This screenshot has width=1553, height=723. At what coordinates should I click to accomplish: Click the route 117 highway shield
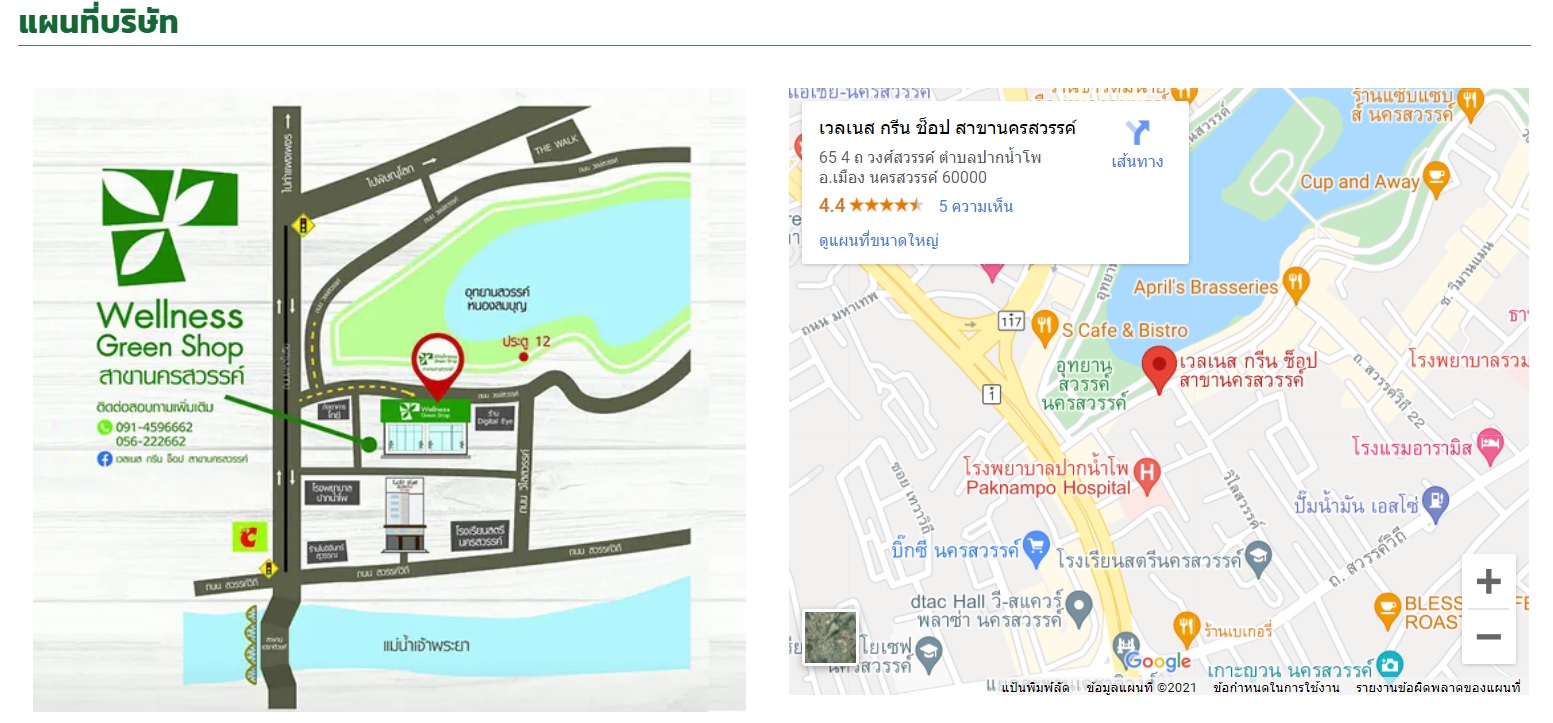pos(1010,322)
